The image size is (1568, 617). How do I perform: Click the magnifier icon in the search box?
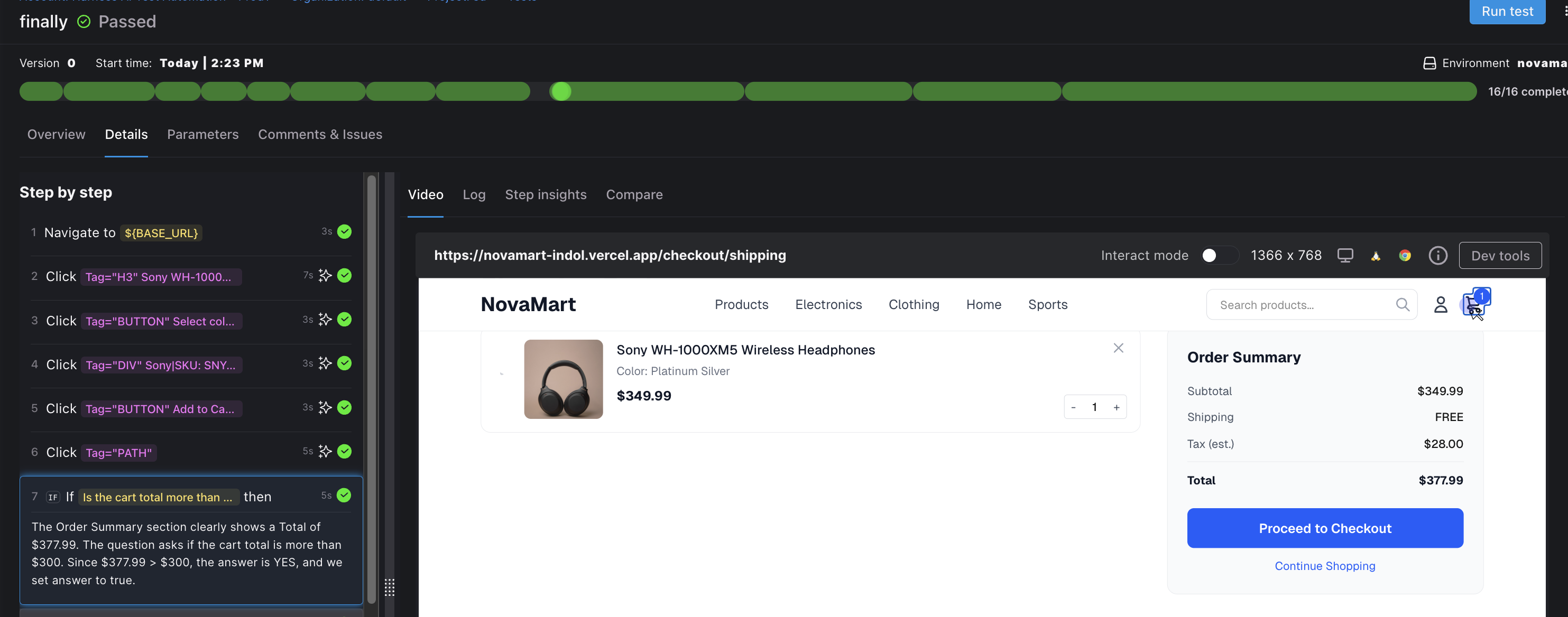1403,304
